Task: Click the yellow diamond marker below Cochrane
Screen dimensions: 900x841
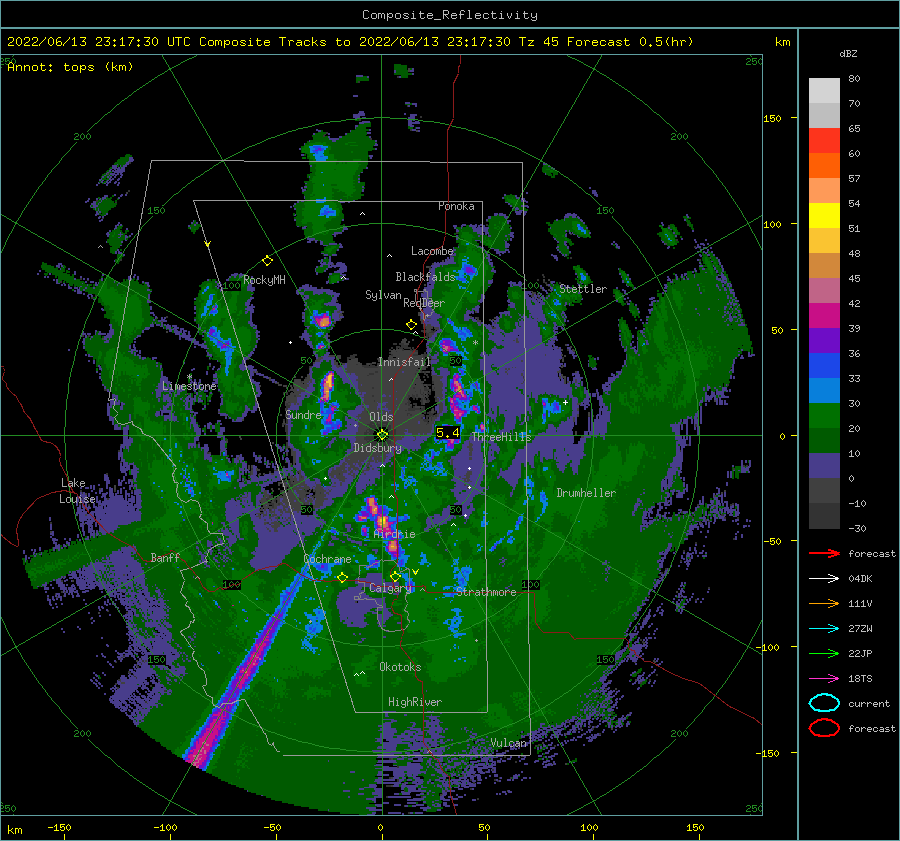Action: (x=342, y=577)
